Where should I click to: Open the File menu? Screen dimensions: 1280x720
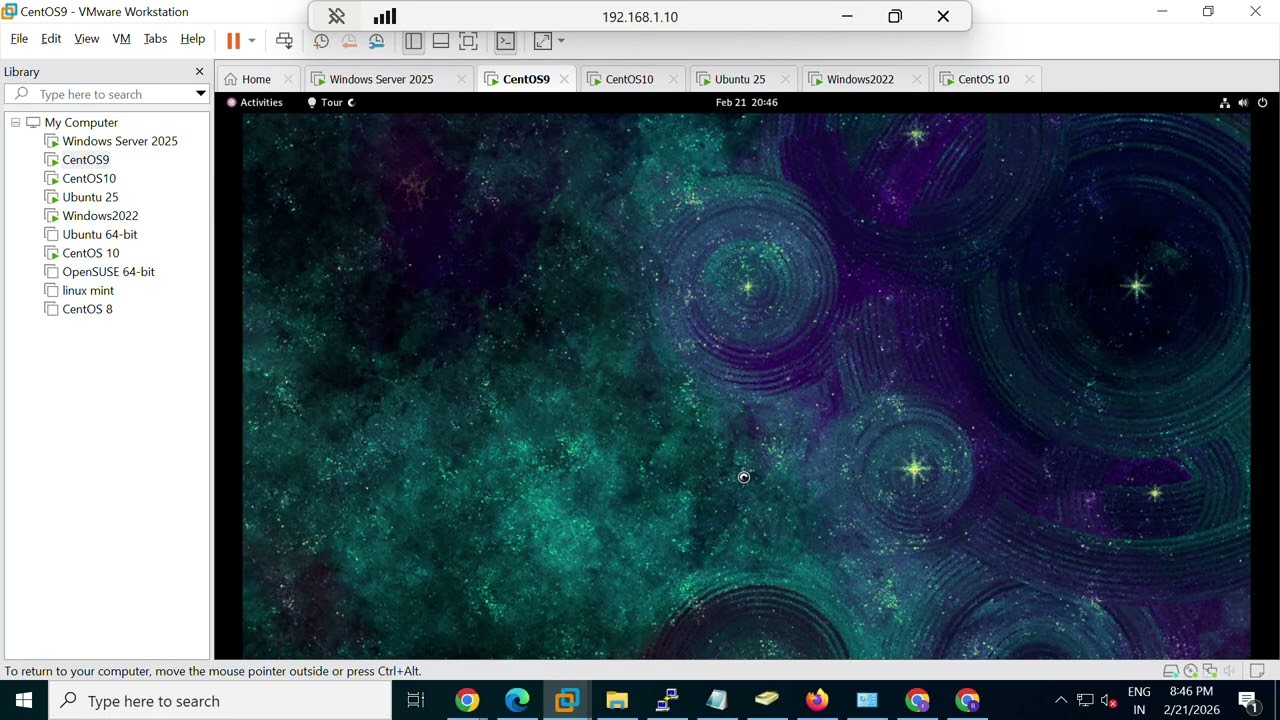pos(19,39)
